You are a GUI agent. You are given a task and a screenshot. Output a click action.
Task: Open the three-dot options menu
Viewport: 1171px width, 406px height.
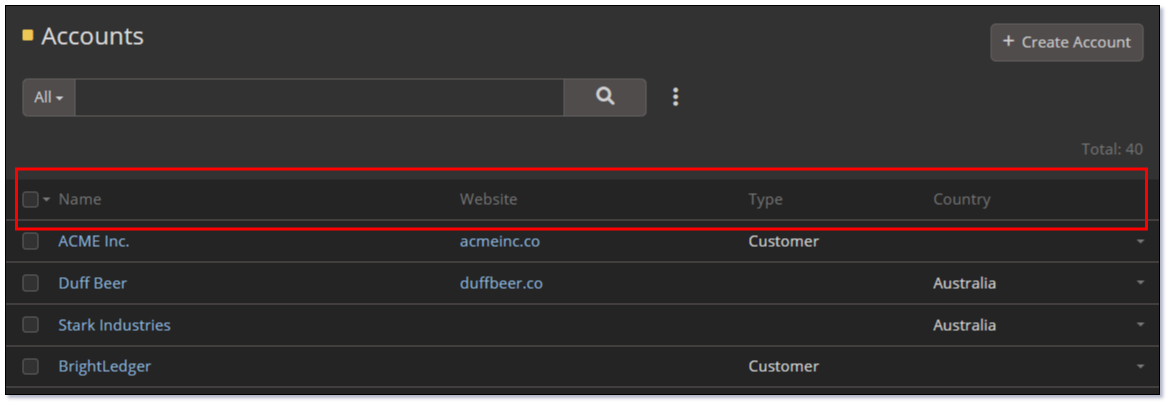tap(675, 97)
